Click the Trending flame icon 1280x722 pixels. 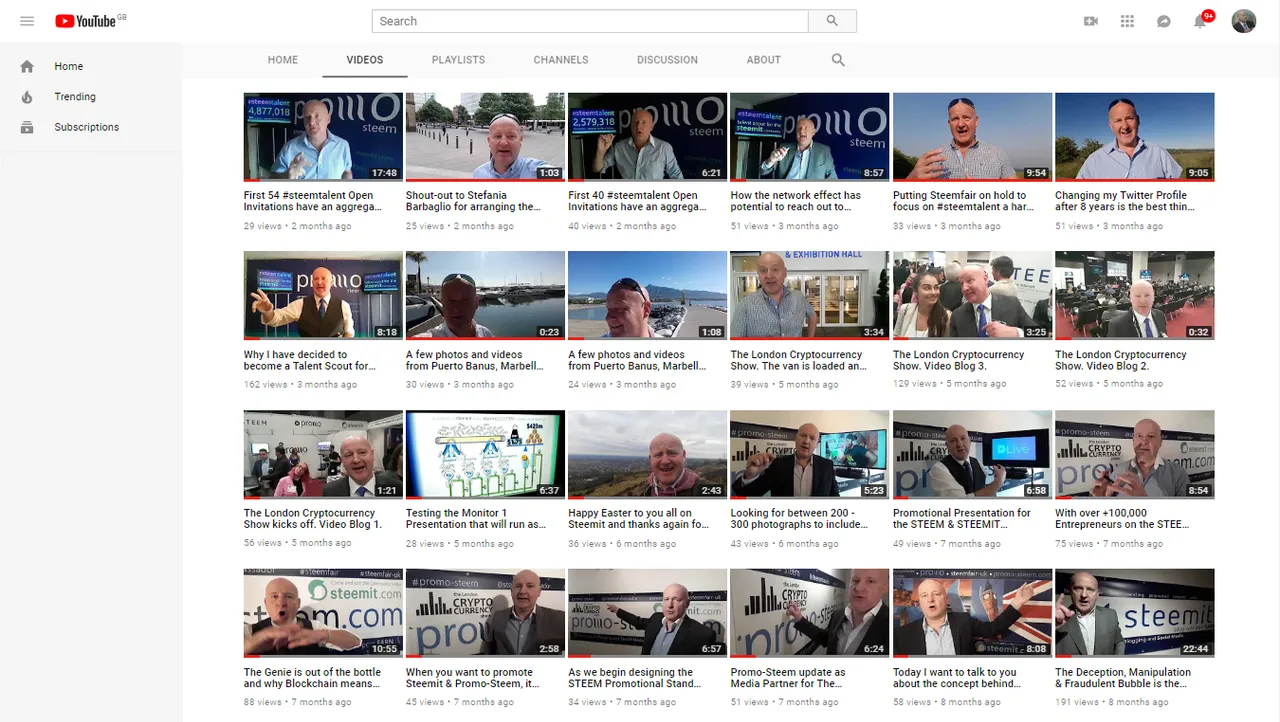27,97
